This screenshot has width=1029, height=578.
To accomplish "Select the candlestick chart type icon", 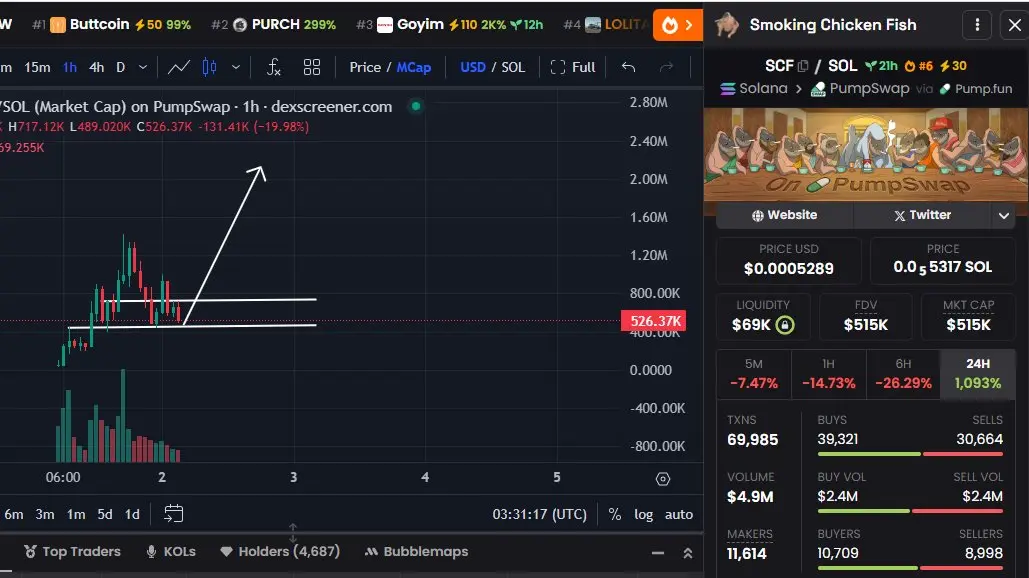I will coord(209,67).
